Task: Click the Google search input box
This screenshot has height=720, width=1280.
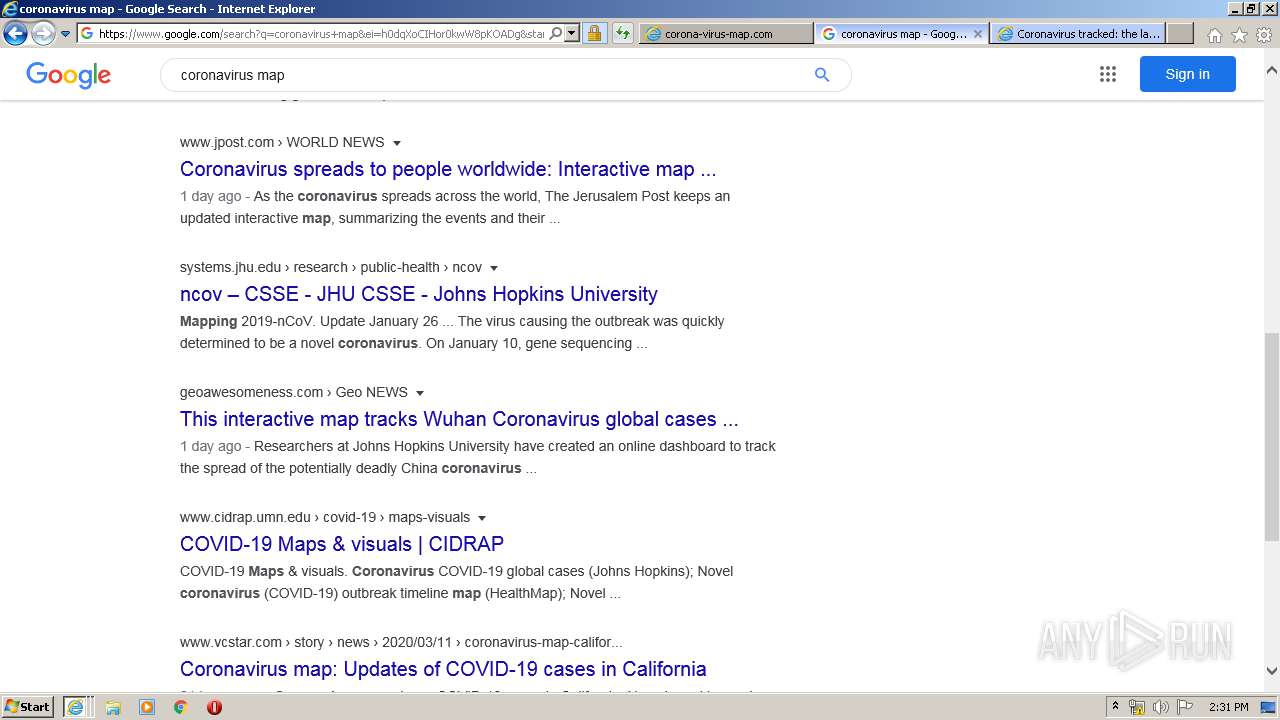Action: pyautogui.click(x=490, y=75)
